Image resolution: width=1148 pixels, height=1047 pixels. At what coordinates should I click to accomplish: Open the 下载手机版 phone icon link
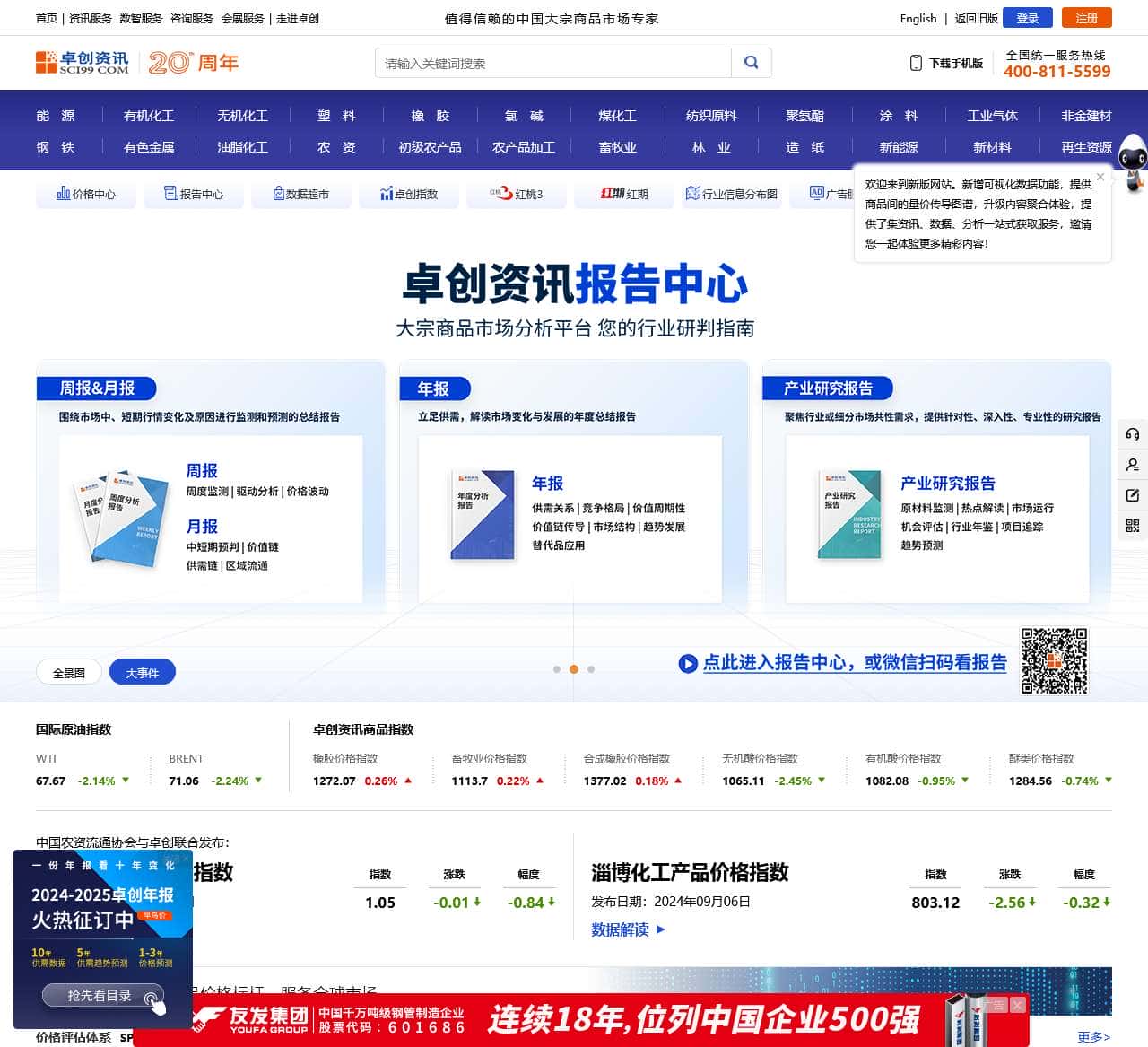946,63
